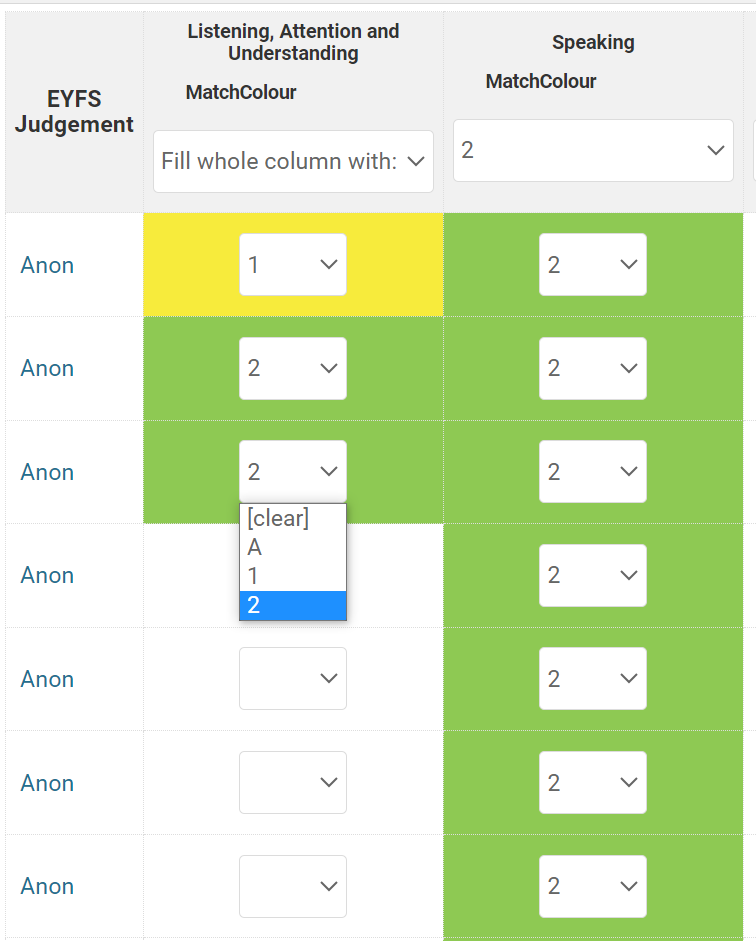The width and height of the screenshot is (756, 941).
Task: Click the first "Anon" pupil link
Action: tap(46, 264)
